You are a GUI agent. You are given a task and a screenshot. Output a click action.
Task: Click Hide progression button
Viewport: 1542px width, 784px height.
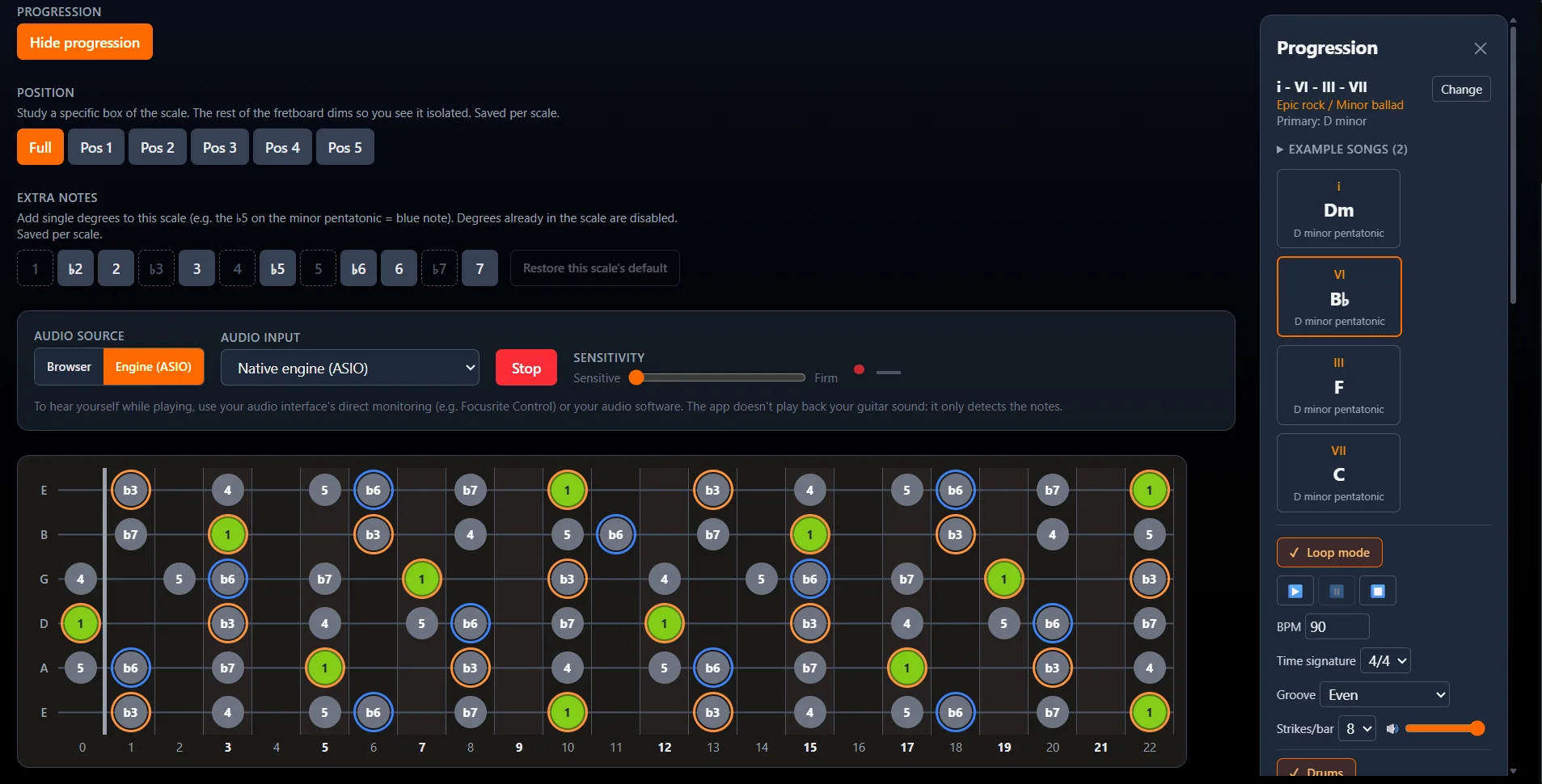85,42
